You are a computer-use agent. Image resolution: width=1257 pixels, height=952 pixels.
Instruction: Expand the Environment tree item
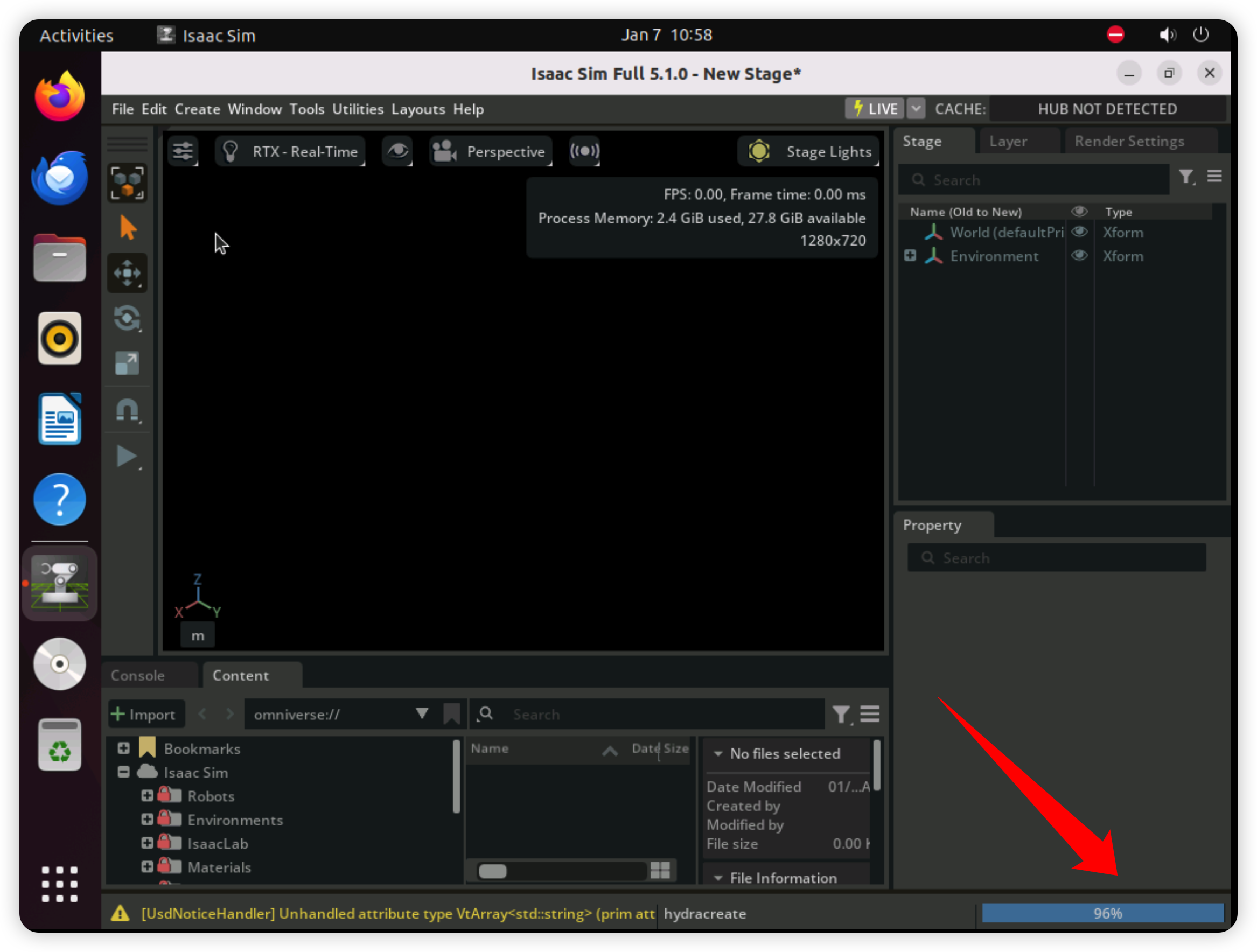910,256
